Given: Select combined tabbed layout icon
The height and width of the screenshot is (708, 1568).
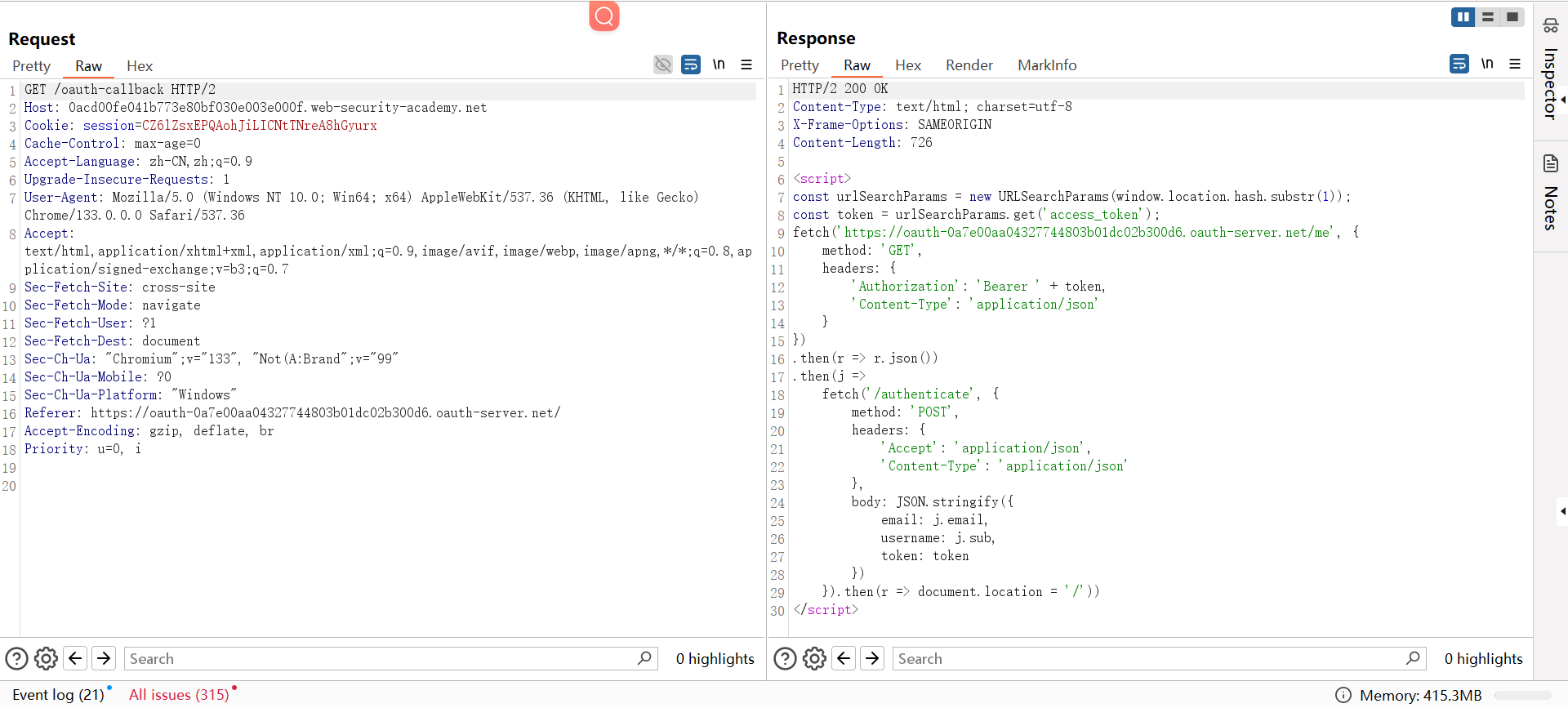Looking at the screenshot, I should click(1512, 17).
